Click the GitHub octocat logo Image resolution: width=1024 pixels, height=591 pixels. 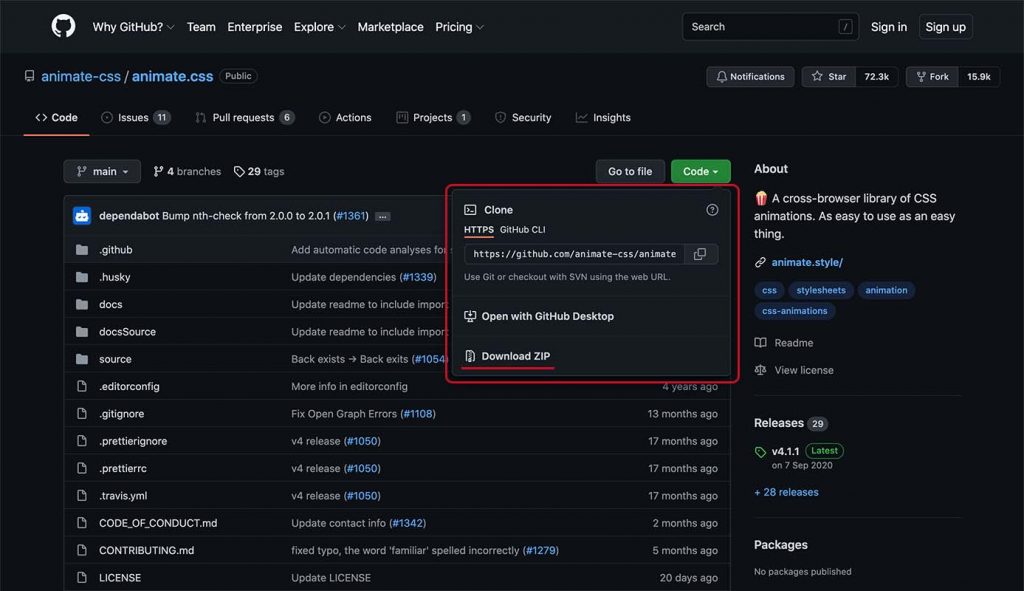point(63,27)
